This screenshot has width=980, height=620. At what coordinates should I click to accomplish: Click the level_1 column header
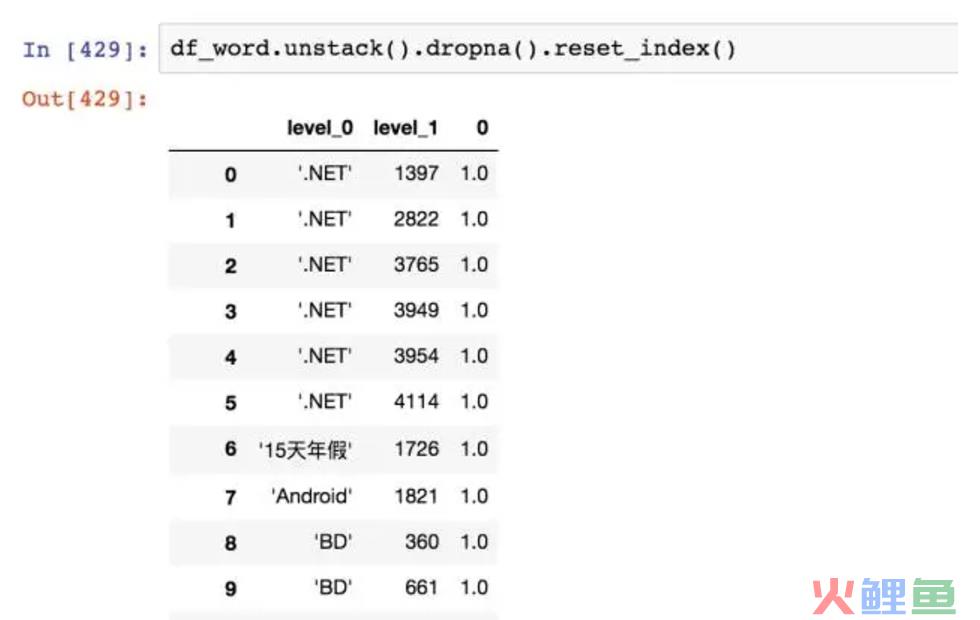(x=405, y=128)
